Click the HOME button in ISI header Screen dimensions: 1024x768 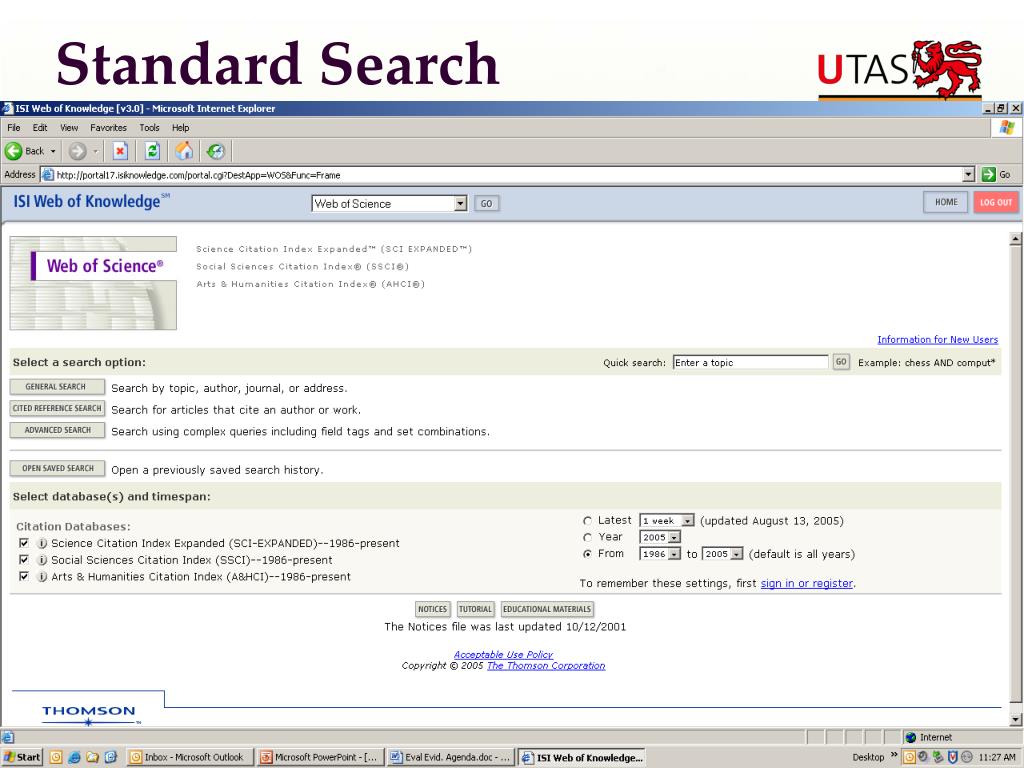coord(946,202)
